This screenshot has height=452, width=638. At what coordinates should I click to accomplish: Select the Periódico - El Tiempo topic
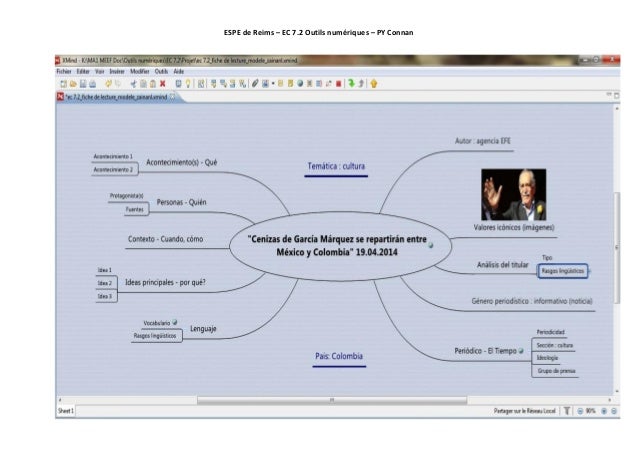tap(485, 351)
